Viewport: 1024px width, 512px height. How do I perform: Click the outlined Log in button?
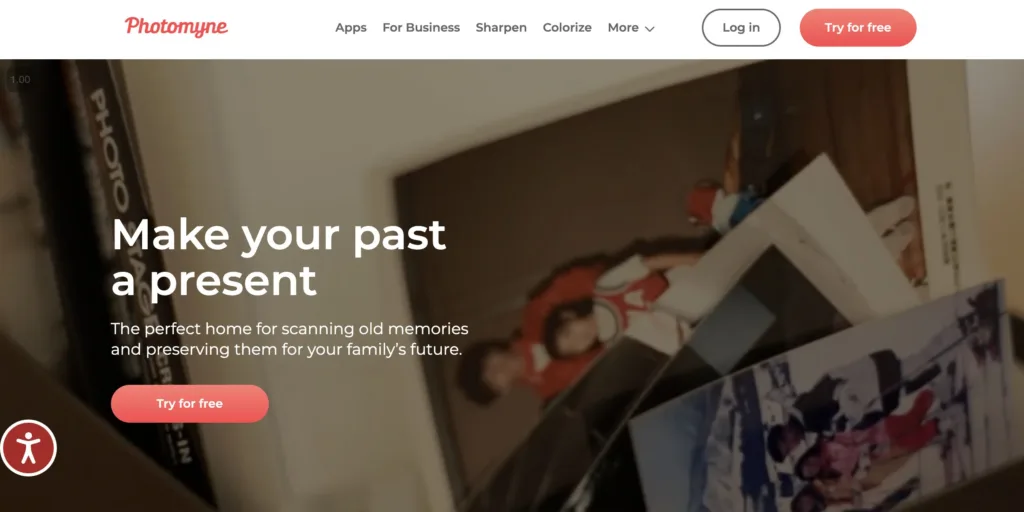741,27
